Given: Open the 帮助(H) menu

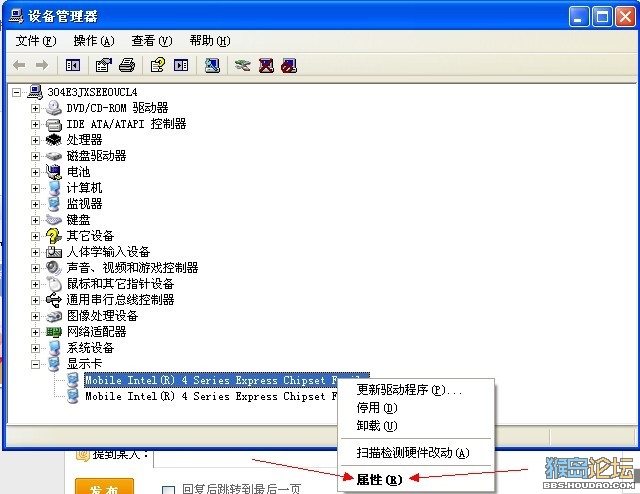Looking at the screenshot, I should pos(210,41).
